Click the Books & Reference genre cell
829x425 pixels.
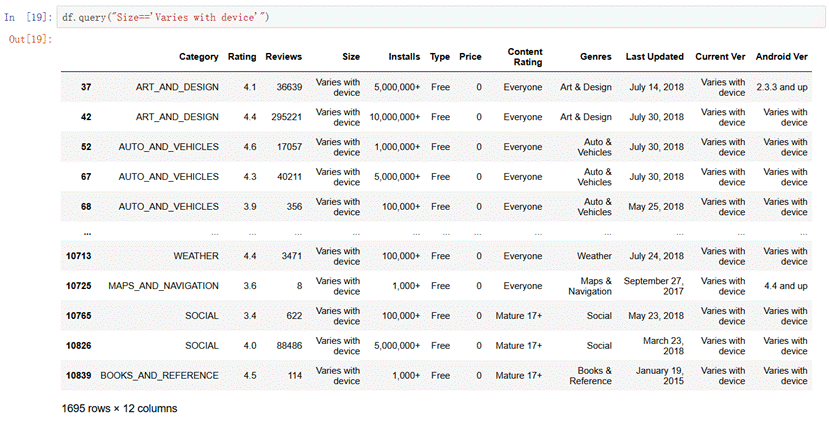(591, 375)
